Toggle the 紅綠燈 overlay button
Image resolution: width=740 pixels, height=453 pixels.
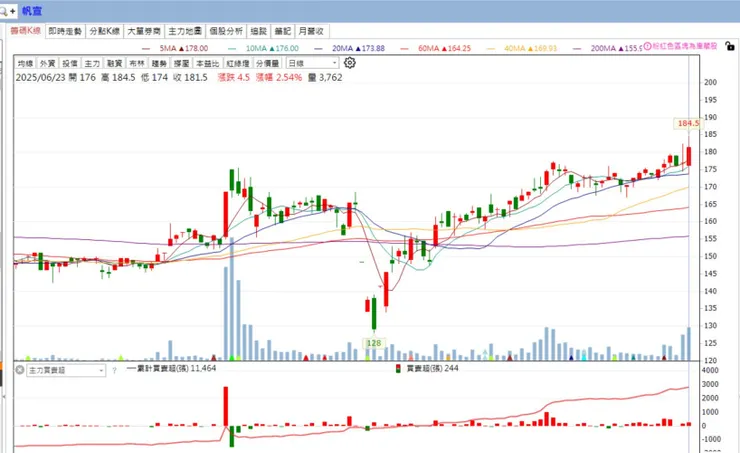pyautogui.click(x=237, y=63)
